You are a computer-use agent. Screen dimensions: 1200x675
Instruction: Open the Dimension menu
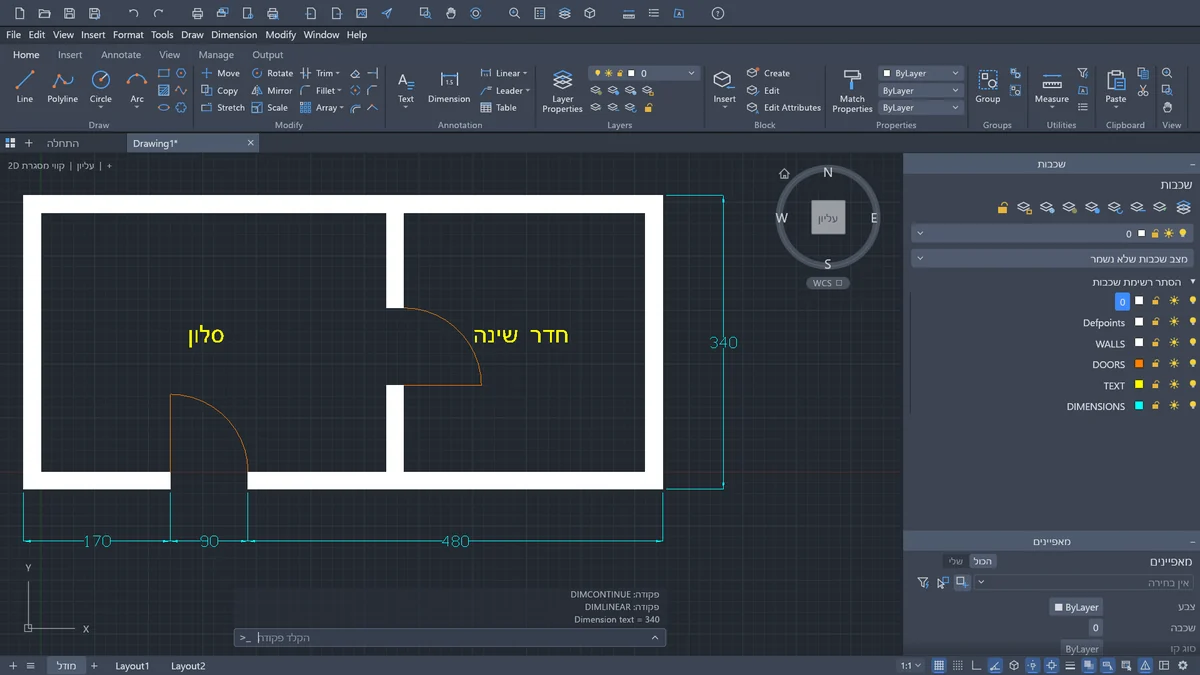point(234,34)
